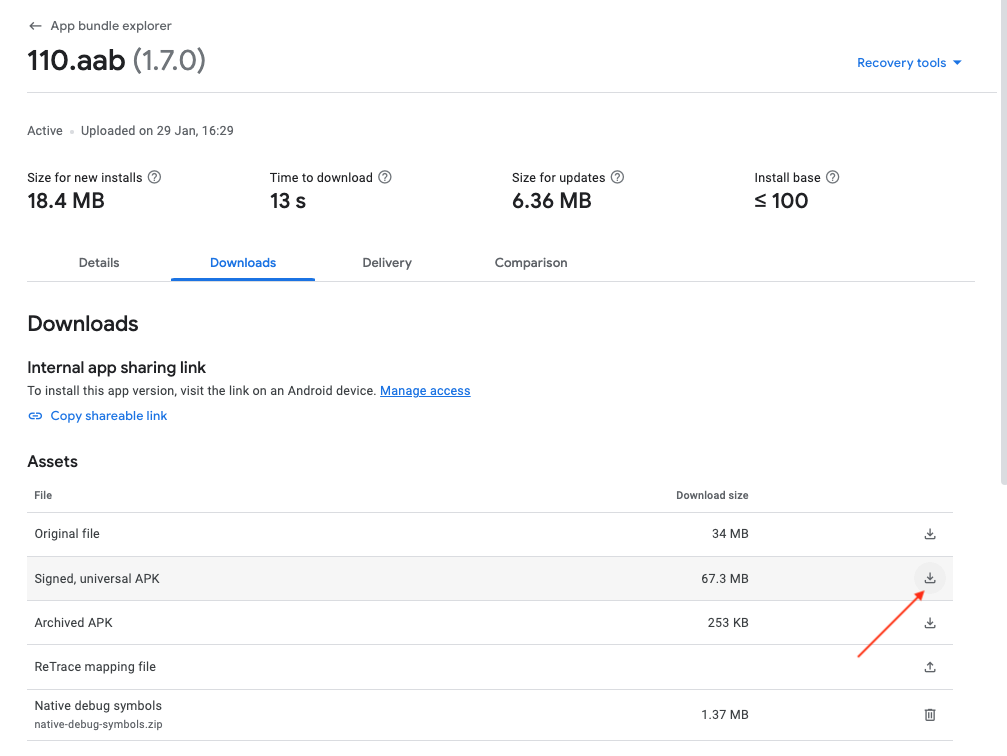Click help icon beside Size for new installs

point(154,177)
